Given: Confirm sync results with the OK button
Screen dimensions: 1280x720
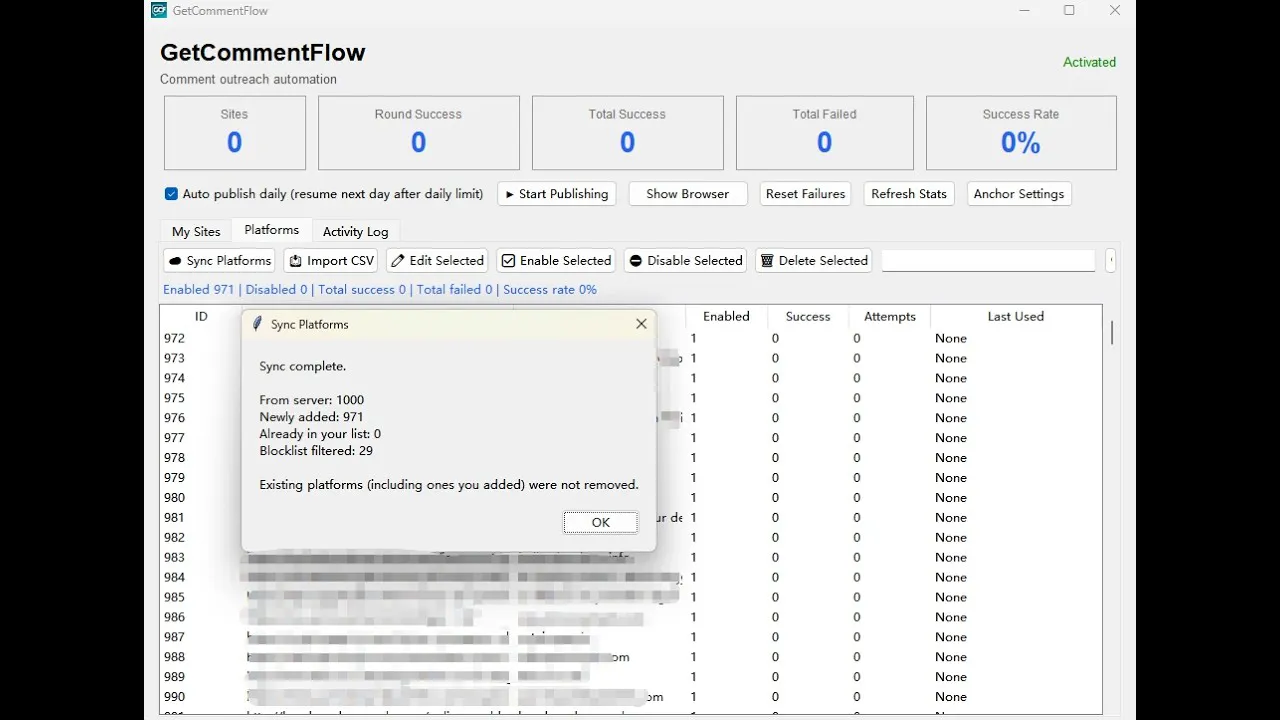Looking at the screenshot, I should 600,522.
